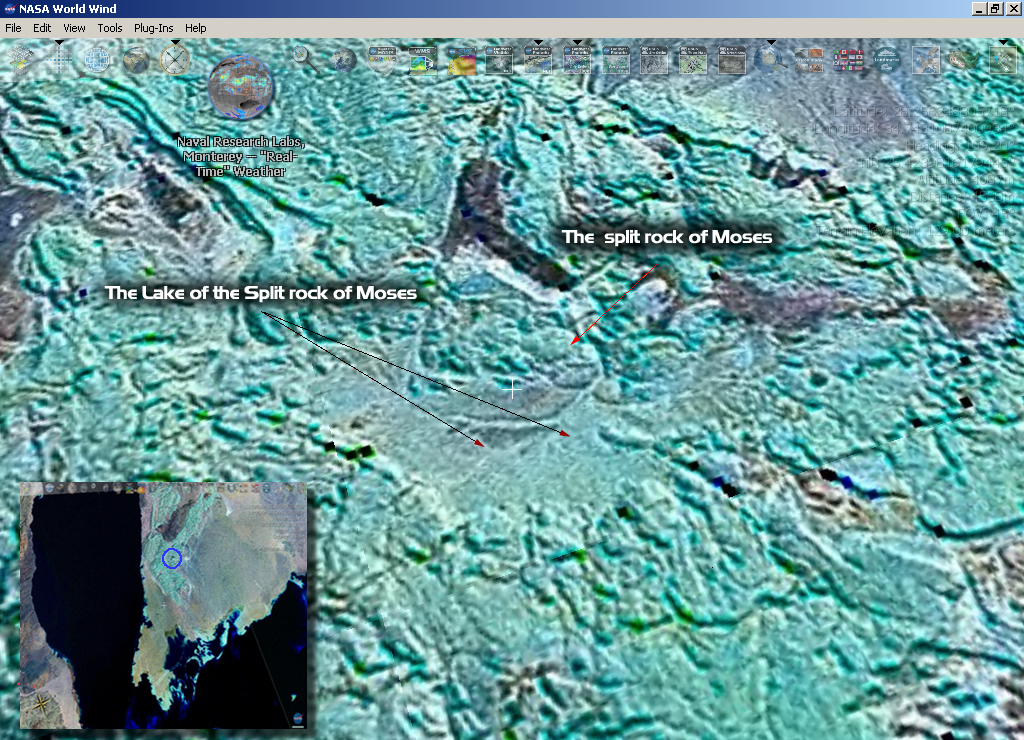This screenshot has height=740, width=1024.
Task: Toggle the globe with magnifier overview icon
Action: (x=771, y=59)
